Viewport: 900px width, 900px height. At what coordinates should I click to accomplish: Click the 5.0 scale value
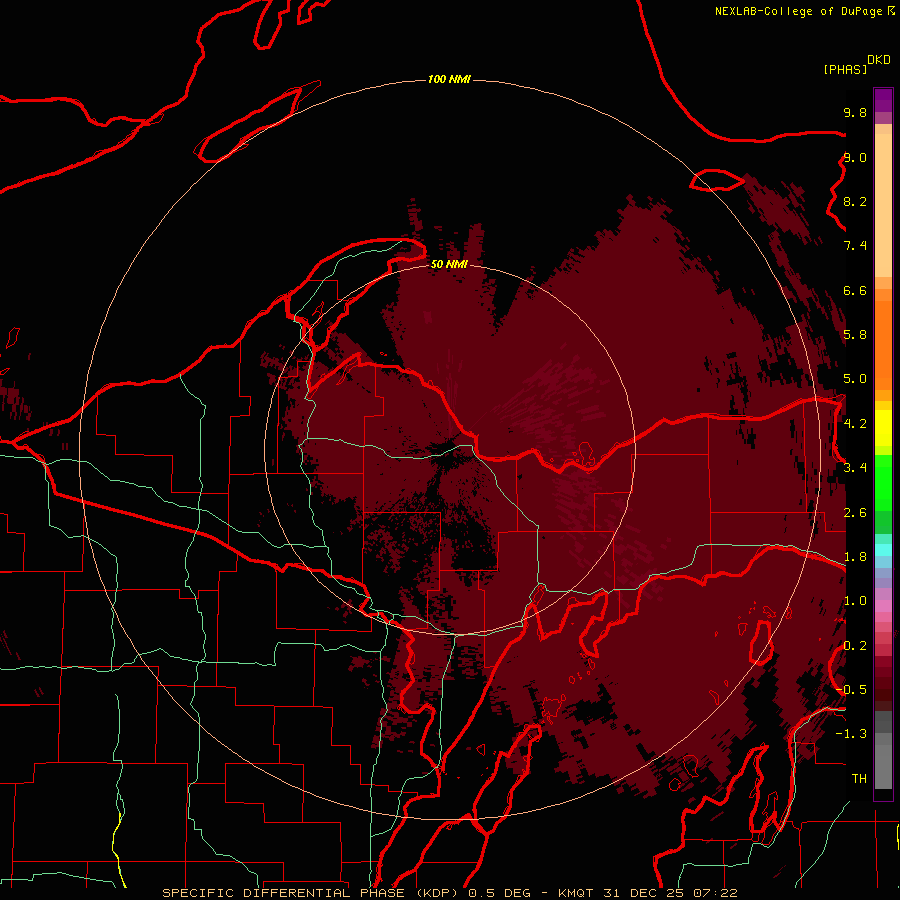tap(855, 379)
